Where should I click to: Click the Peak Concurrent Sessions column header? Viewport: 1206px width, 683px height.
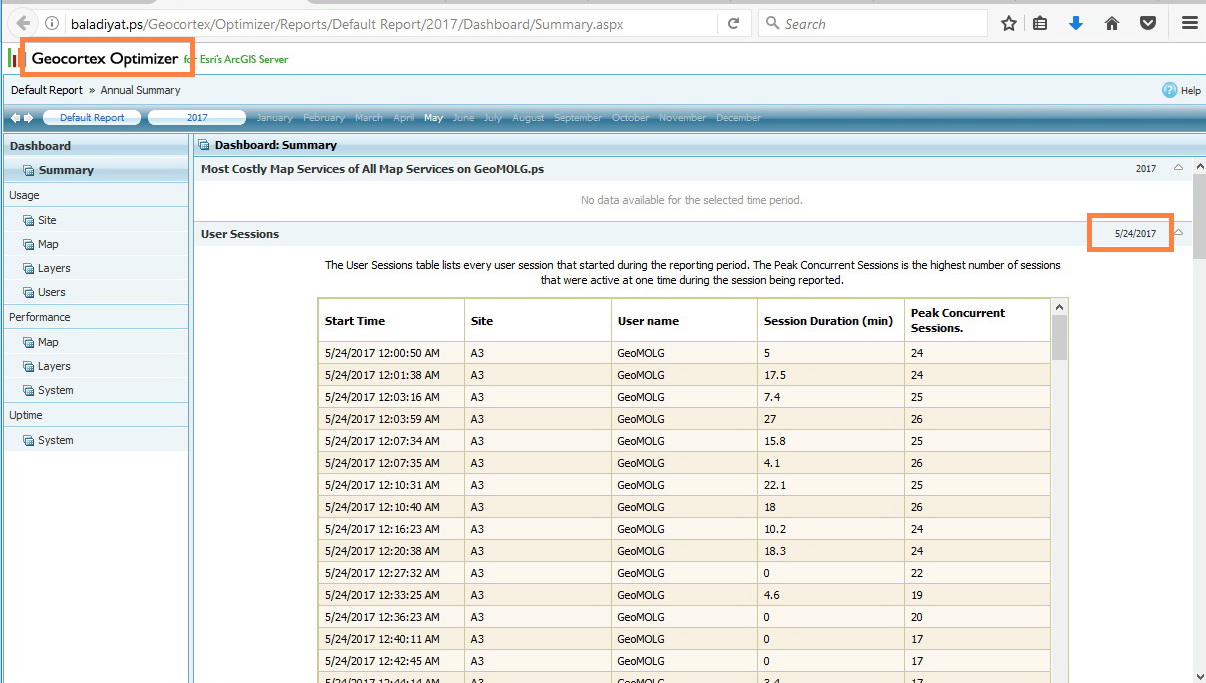click(978, 321)
